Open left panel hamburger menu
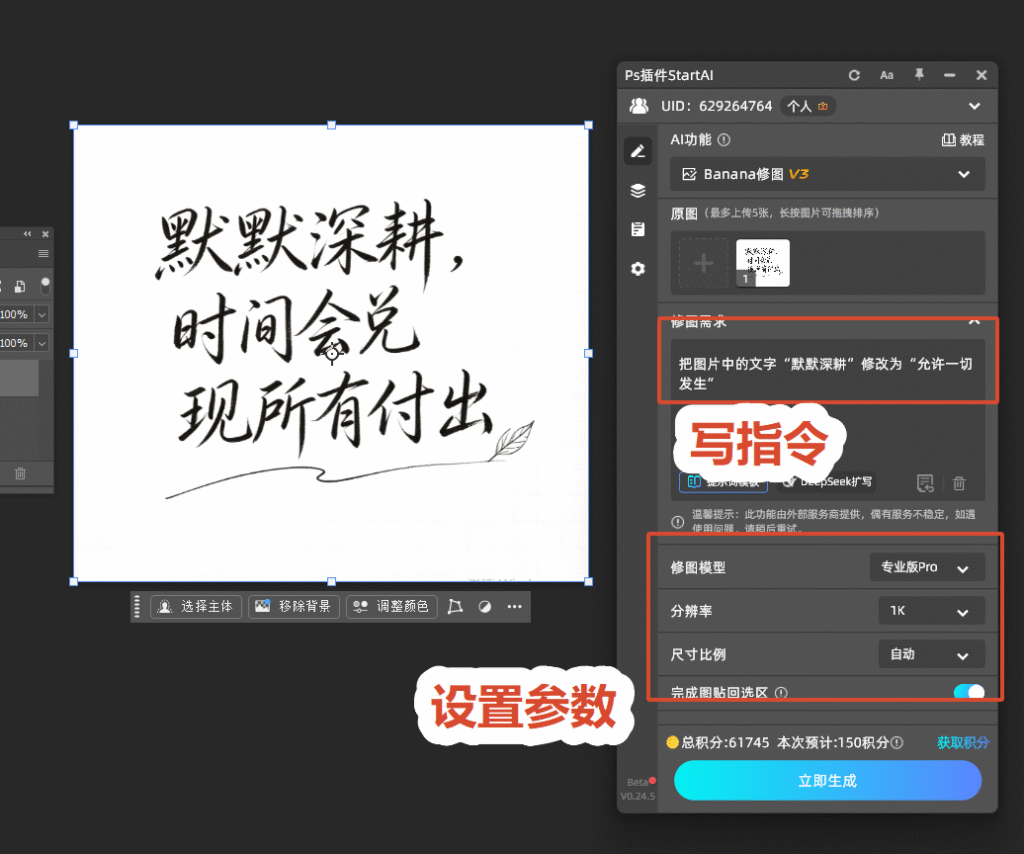This screenshot has width=1024, height=854. point(44,254)
